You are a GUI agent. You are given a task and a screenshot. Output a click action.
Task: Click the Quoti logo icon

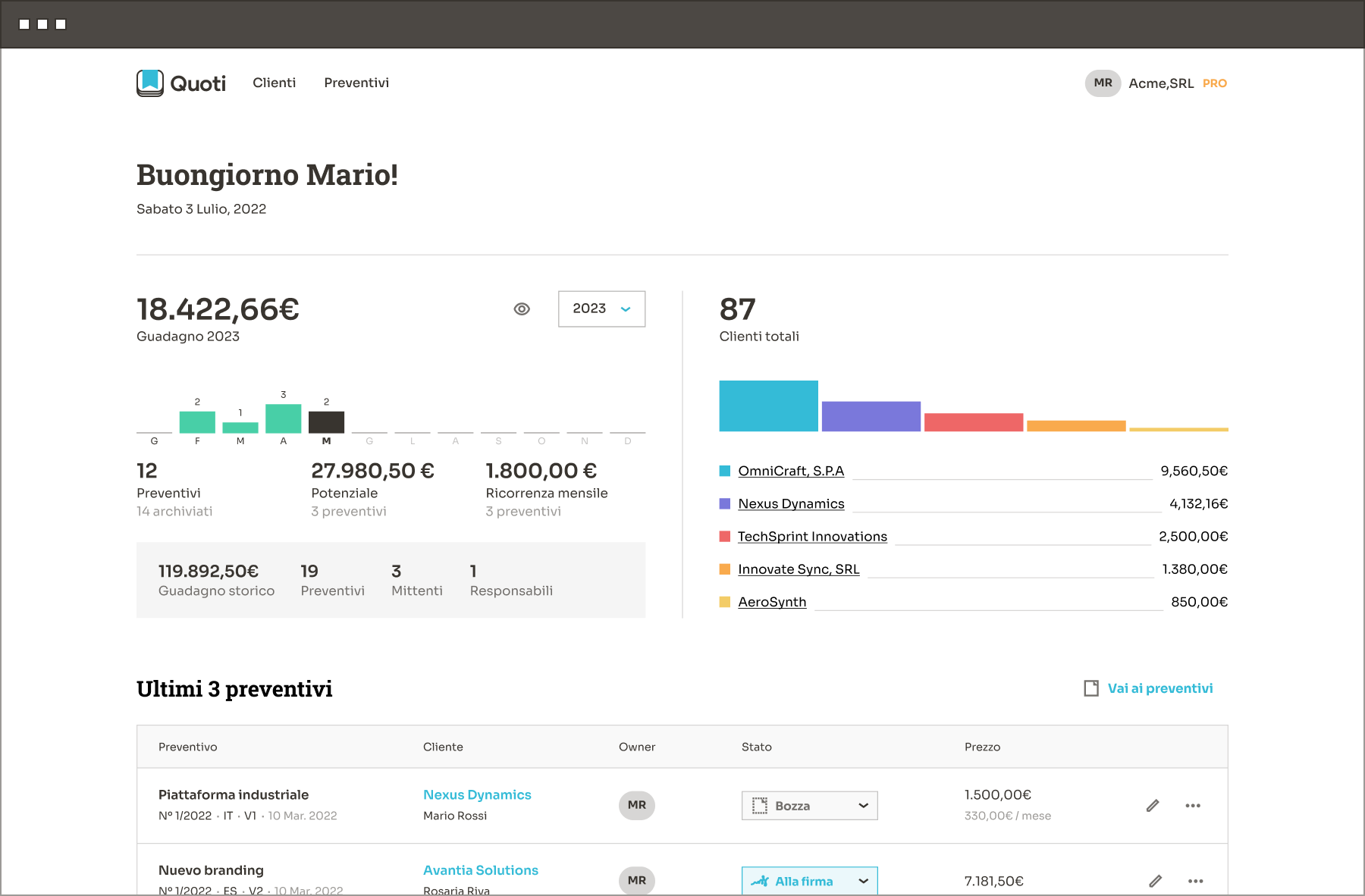pos(150,83)
